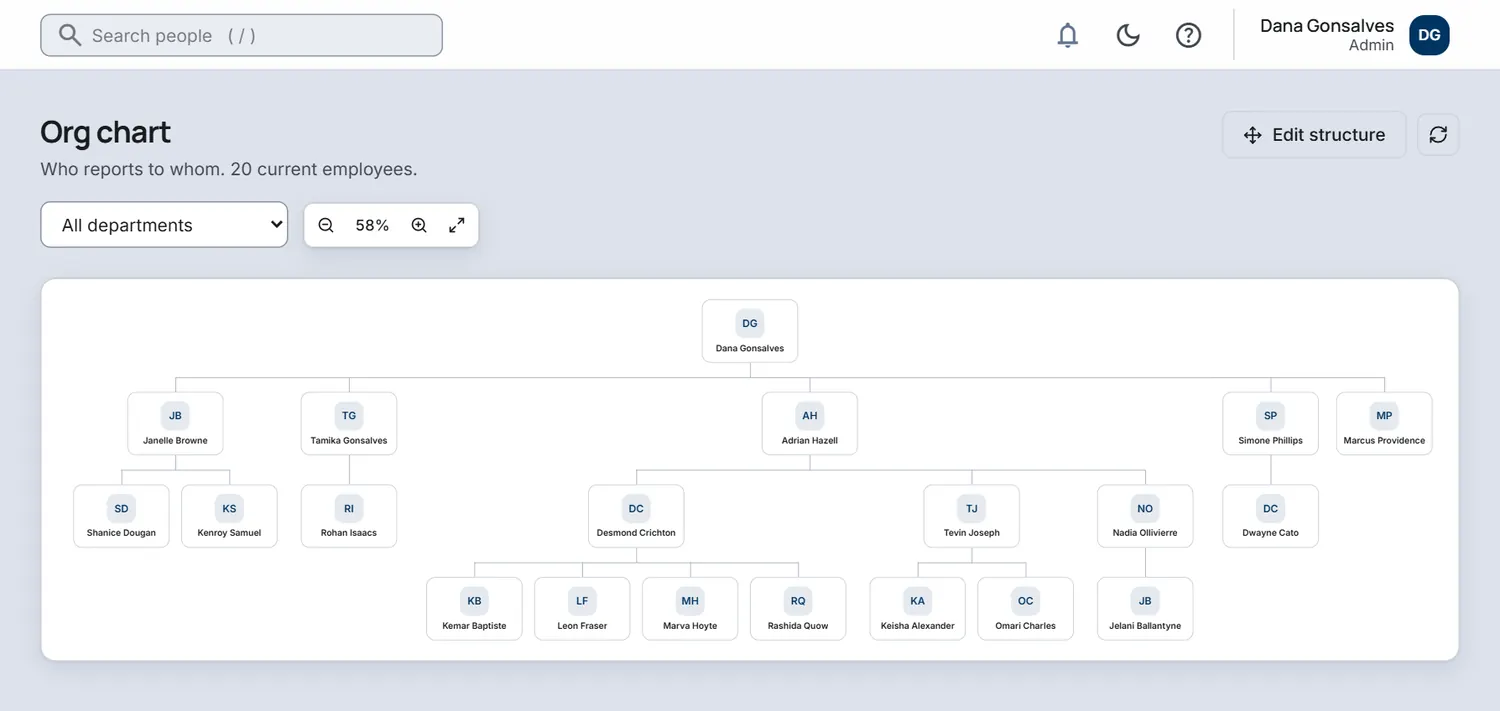Click the Leon Fraser node
Screen dimensions: 1500x711
click(582, 608)
